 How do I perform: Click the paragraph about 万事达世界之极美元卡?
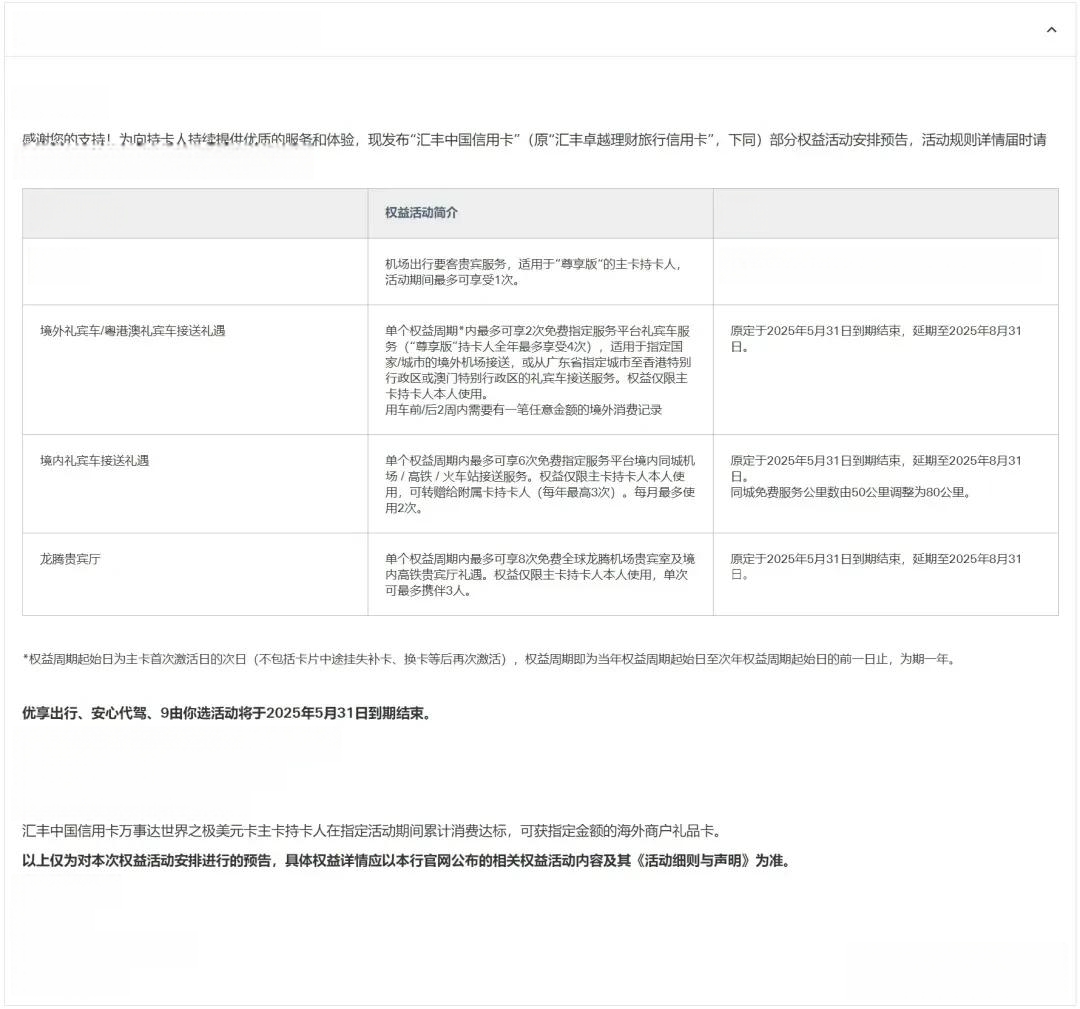click(x=371, y=831)
